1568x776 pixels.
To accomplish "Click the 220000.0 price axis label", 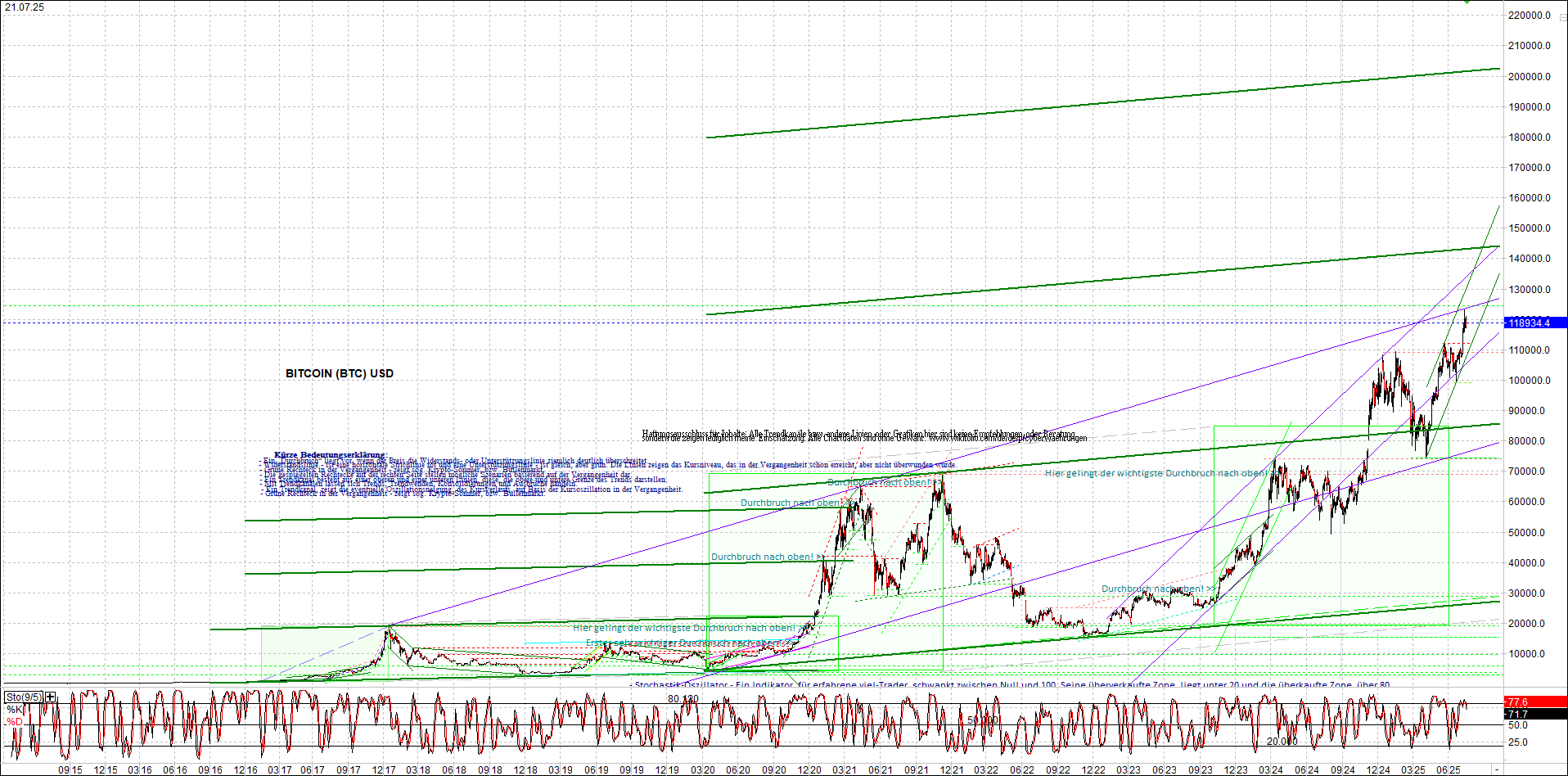I will coord(1530,16).
